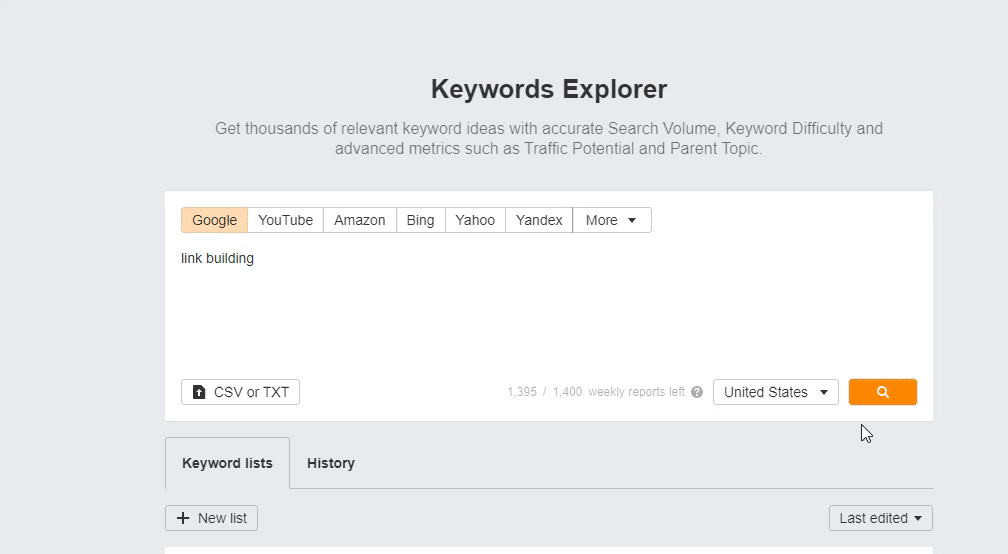Screen dimensions: 1008x554
Task: Open the Keyword lists tab
Action: click(228, 463)
